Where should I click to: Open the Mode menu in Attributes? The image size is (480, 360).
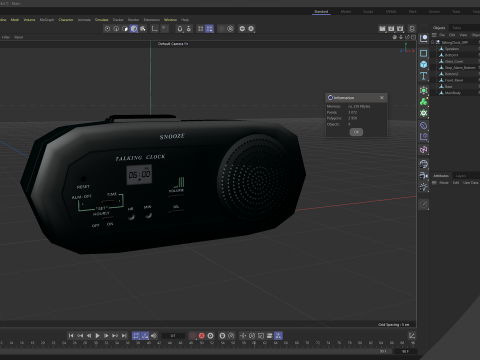[444, 183]
